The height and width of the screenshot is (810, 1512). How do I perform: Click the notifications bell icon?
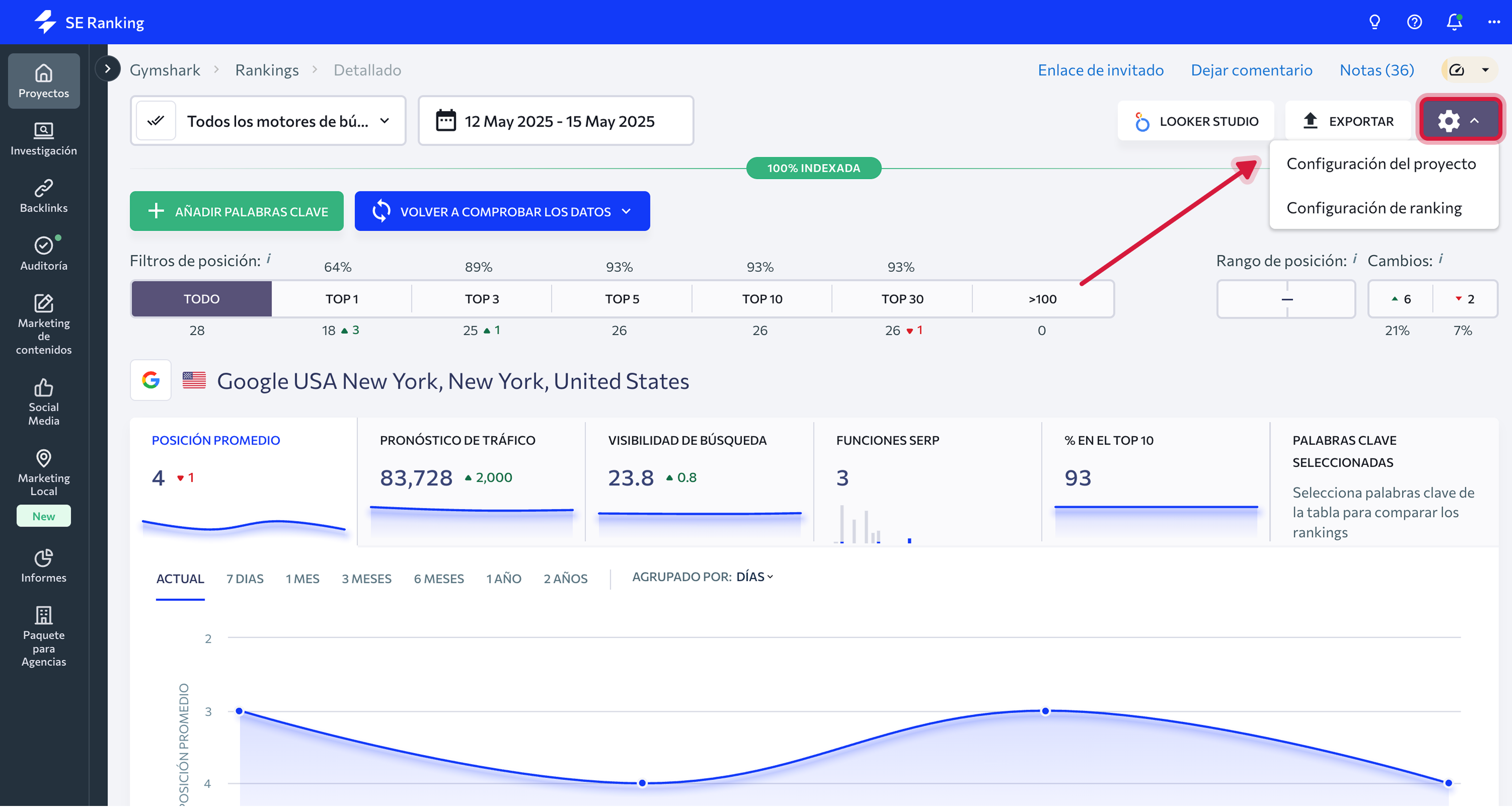click(x=1454, y=22)
